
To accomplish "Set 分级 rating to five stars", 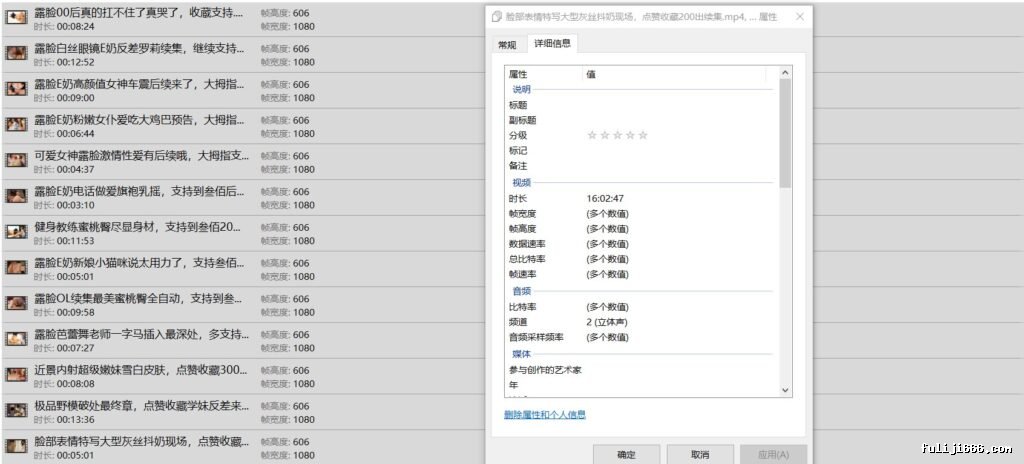I will coord(643,135).
